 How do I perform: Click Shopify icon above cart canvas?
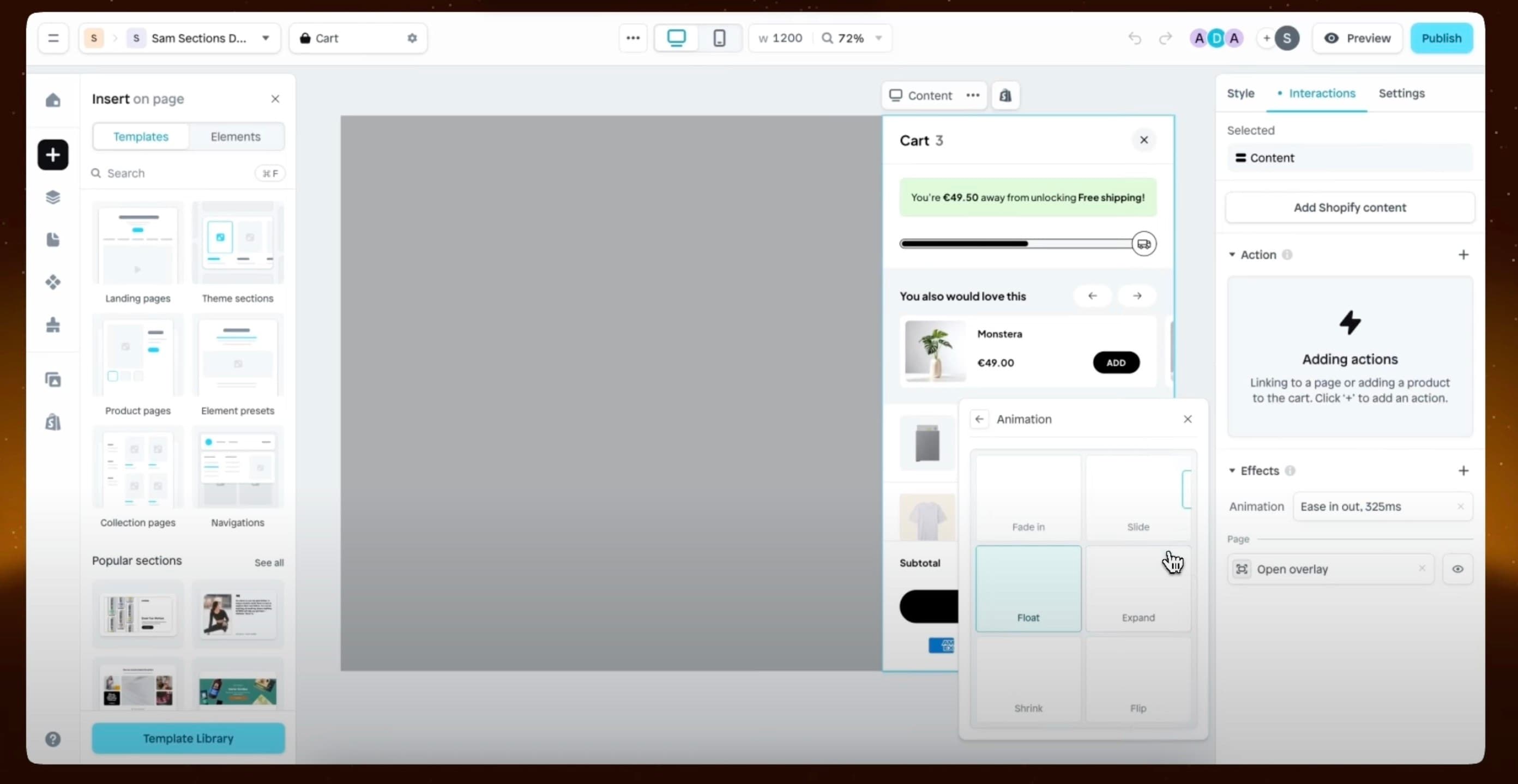pos(1005,95)
